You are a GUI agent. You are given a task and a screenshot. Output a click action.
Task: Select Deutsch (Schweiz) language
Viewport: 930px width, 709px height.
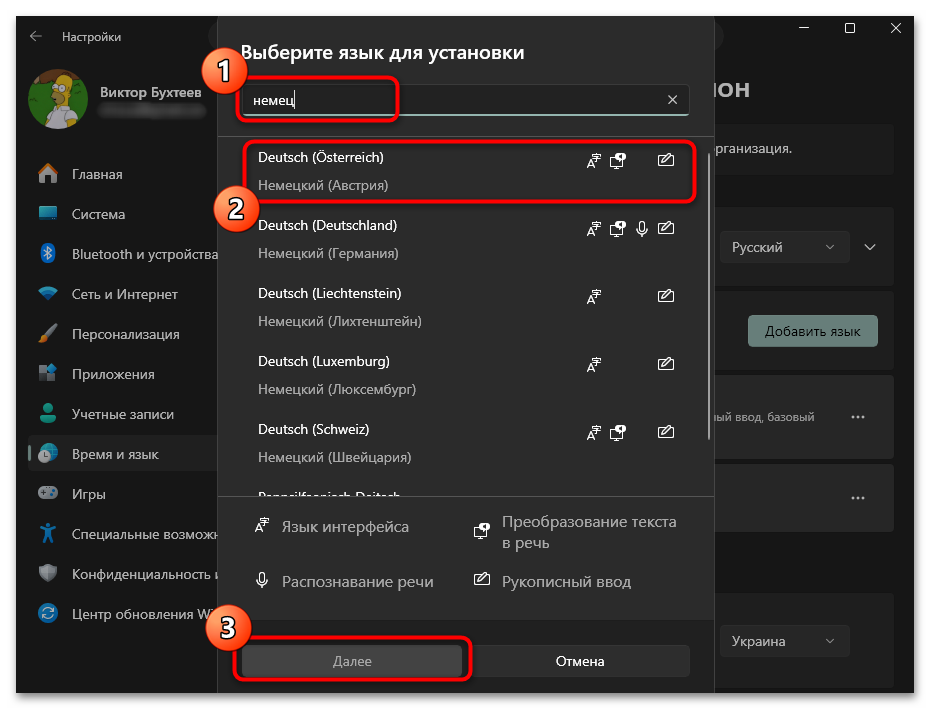466,443
